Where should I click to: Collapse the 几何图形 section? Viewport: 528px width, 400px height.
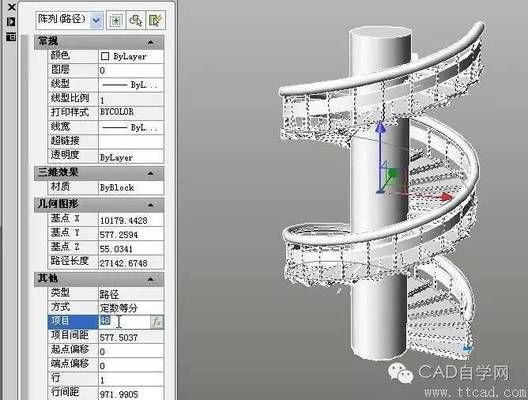click(151, 205)
